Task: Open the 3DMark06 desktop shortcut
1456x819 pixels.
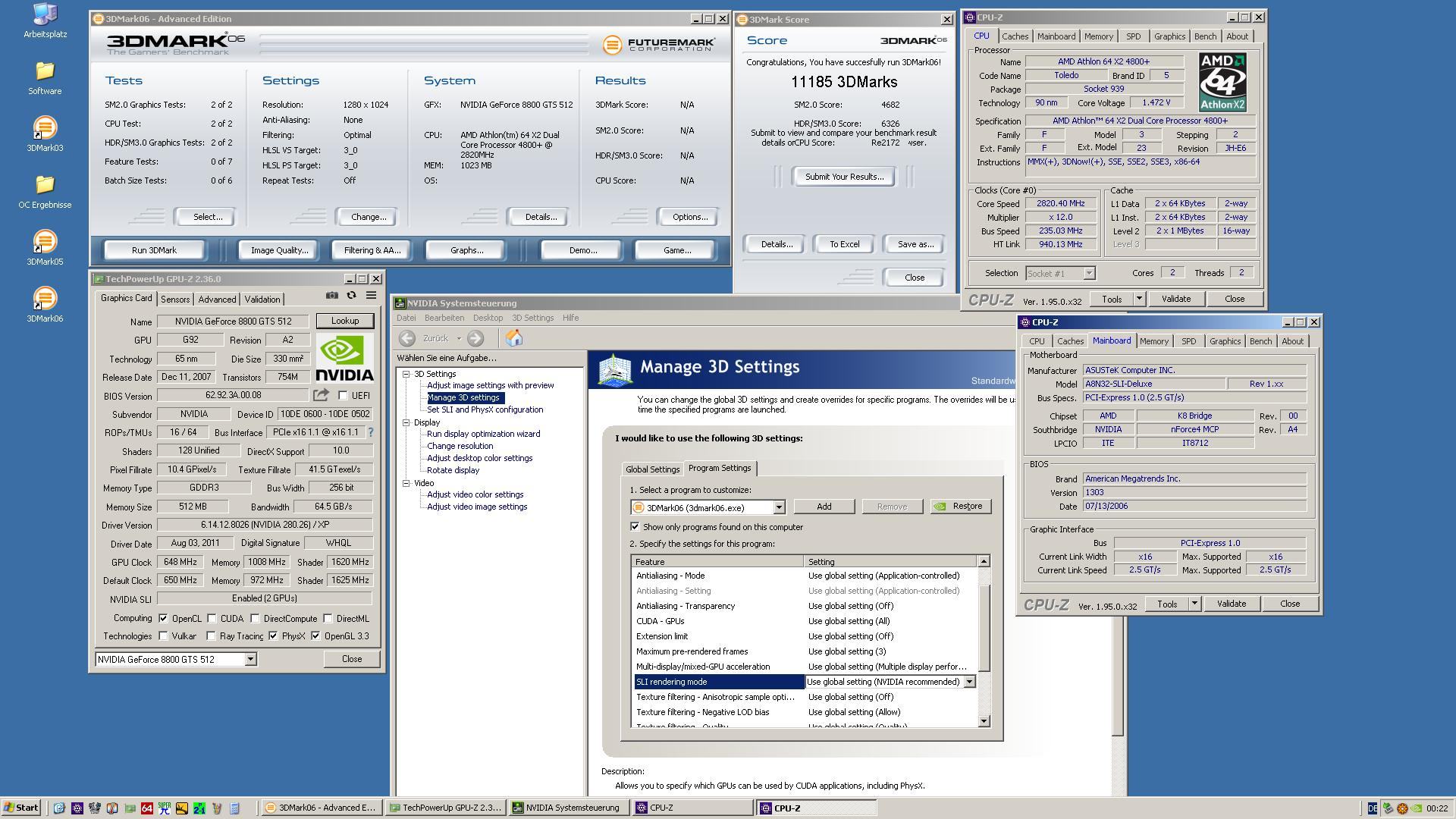Action: pyautogui.click(x=45, y=306)
